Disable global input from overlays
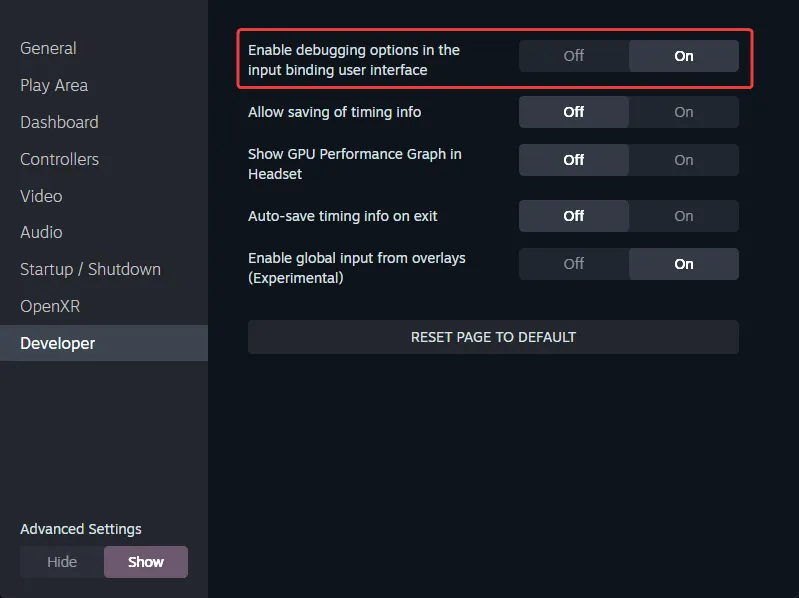Viewport: 799px width, 598px height. click(x=574, y=264)
